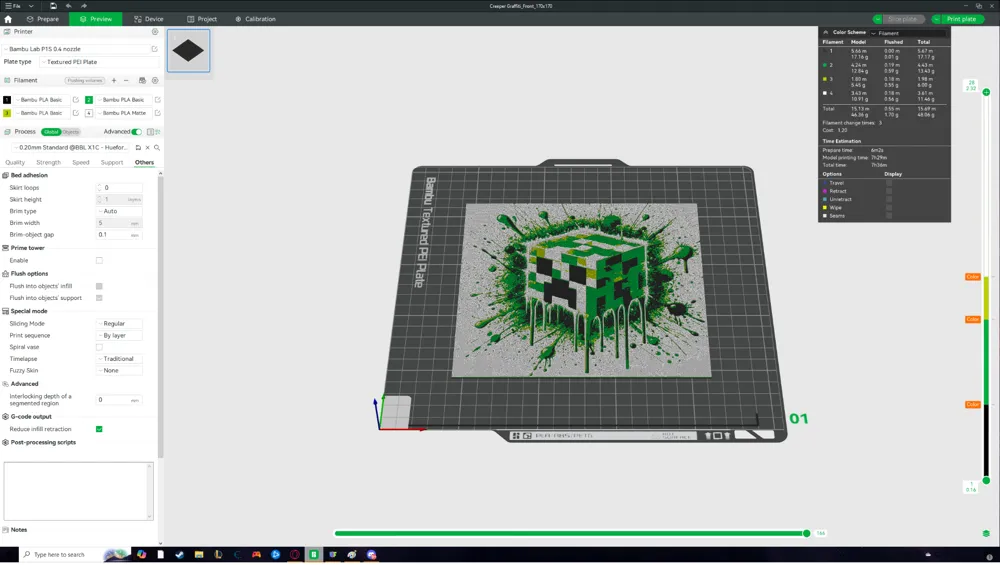1000x565 pixels.
Task: Add a filament with the plus icon
Action: coord(114,80)
